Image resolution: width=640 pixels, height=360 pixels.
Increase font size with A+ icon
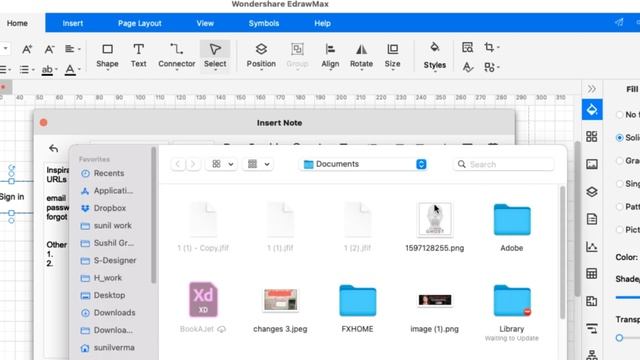(x=27, y=49)
